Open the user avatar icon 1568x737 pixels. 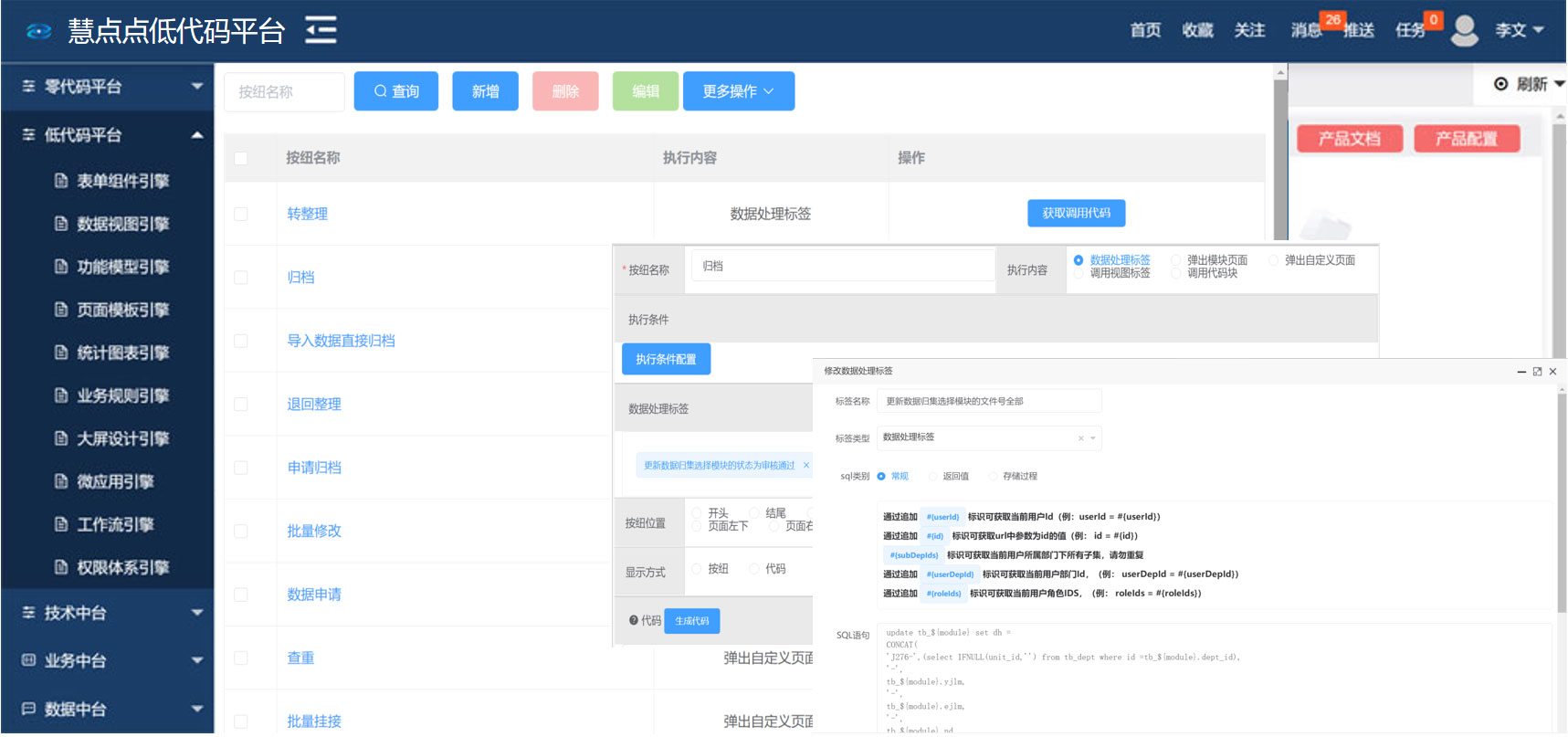pos(1465,30)
